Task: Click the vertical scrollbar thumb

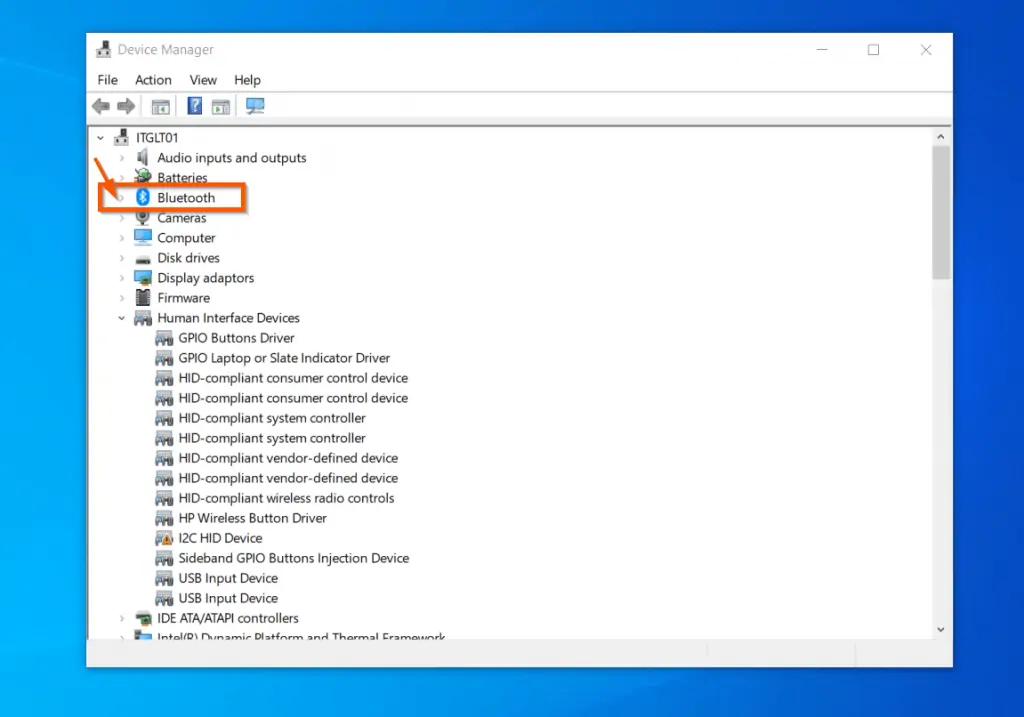Action: pos(940,212)
